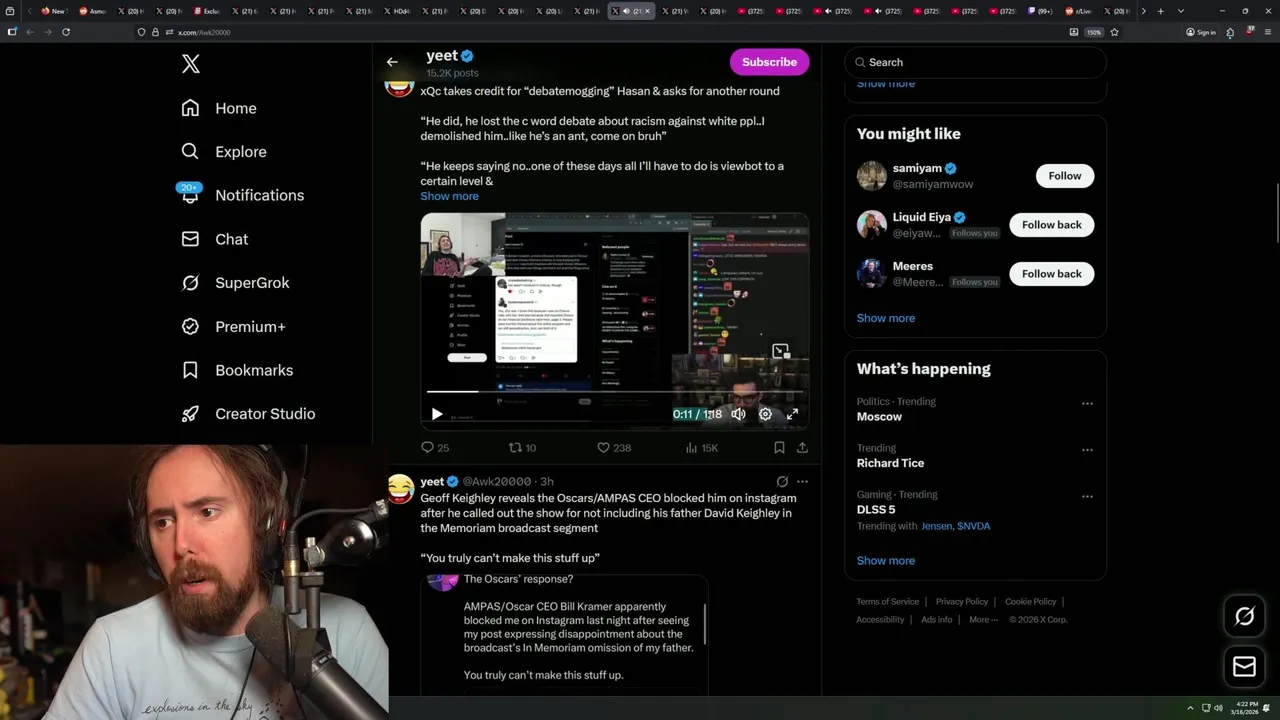Click the Search input field
This screenshot has width=1280, height=720.
(x=976, y=62)
